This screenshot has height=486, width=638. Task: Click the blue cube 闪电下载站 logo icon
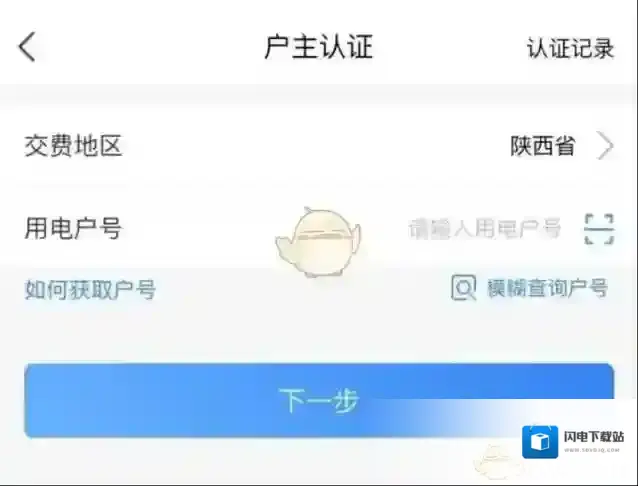point(540,442)
